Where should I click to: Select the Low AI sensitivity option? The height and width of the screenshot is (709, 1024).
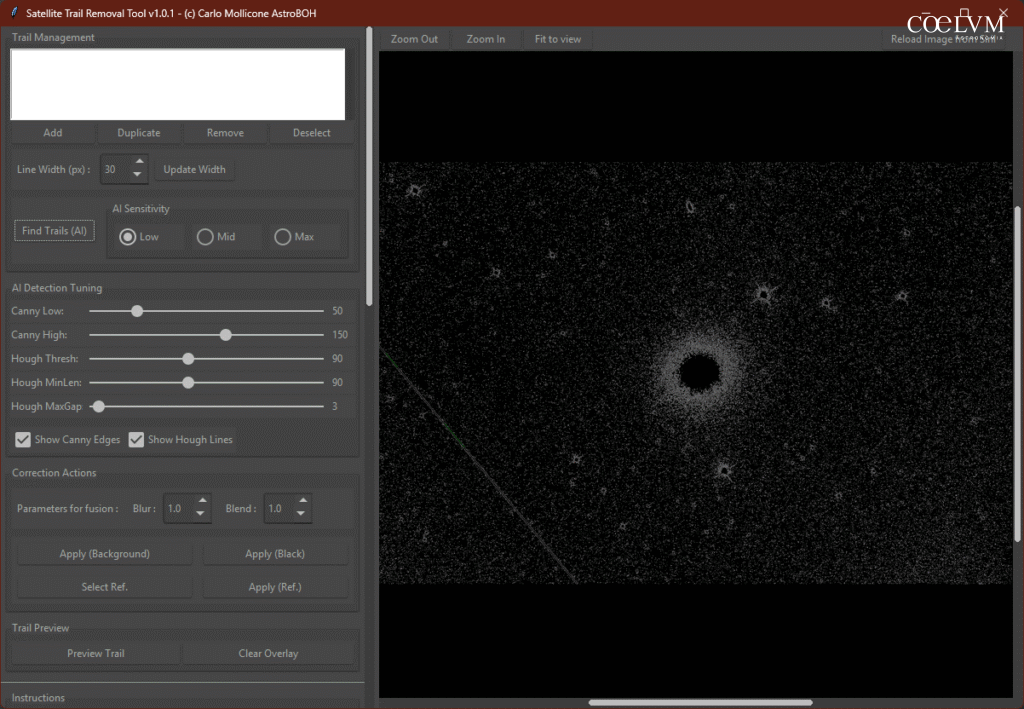click(x=128, y=237)
